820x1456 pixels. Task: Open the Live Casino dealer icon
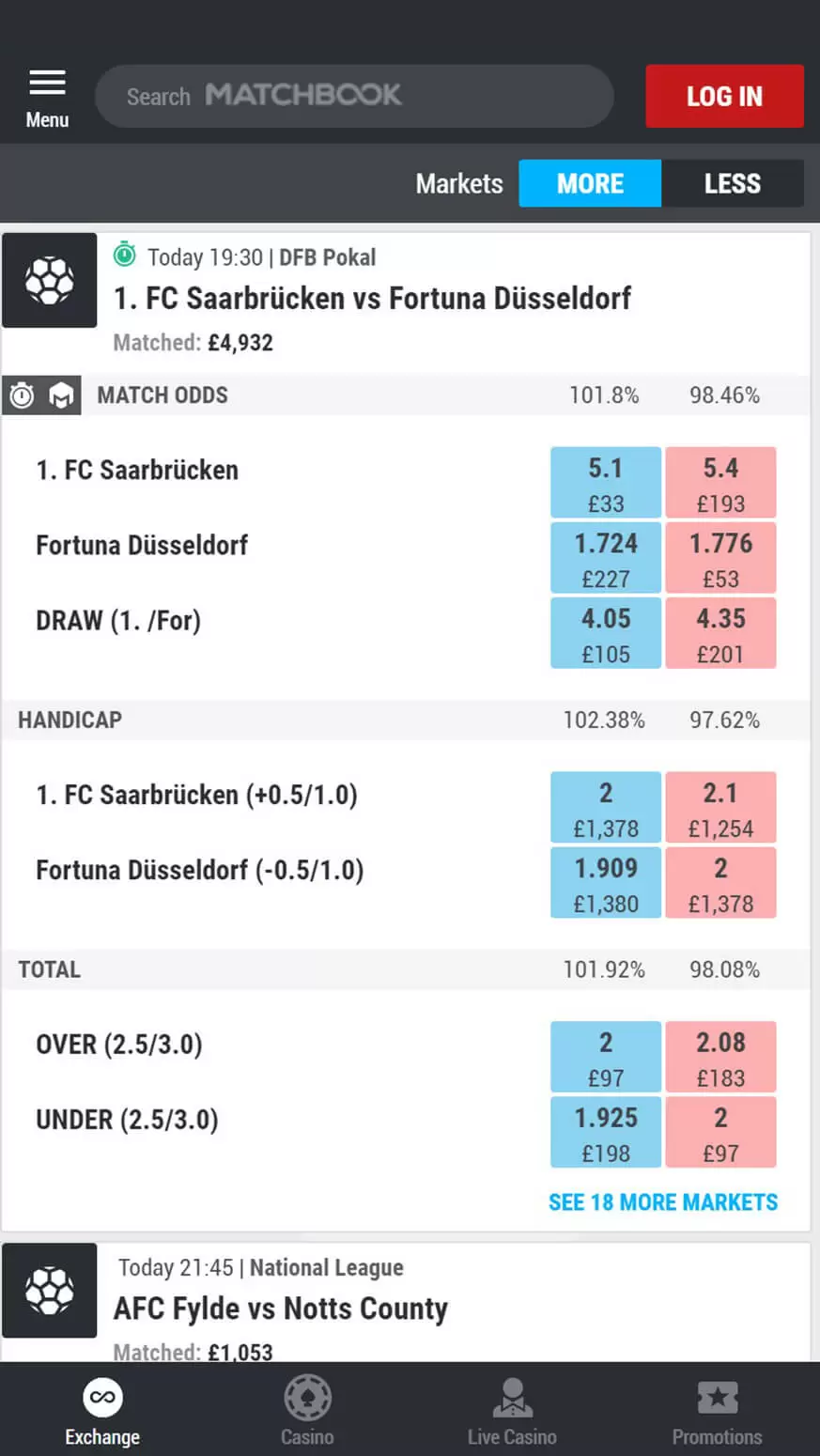[512, 1400]
